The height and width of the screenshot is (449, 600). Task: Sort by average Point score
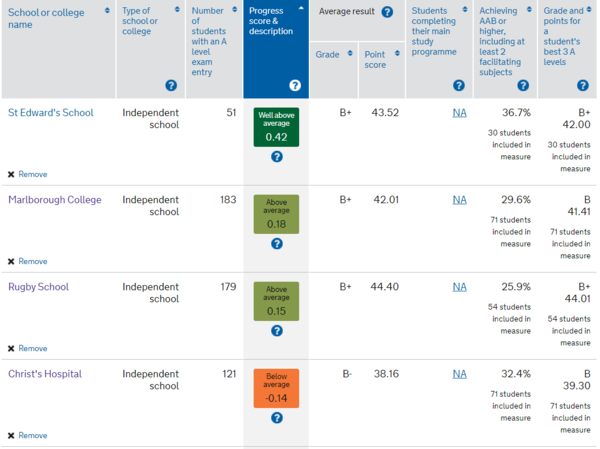397,53
